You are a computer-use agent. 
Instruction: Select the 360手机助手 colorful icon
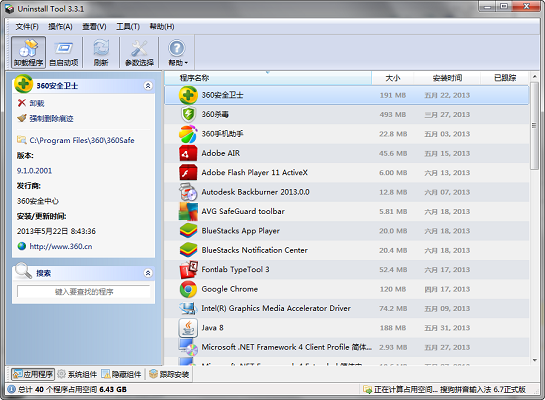tap(188, 134)
